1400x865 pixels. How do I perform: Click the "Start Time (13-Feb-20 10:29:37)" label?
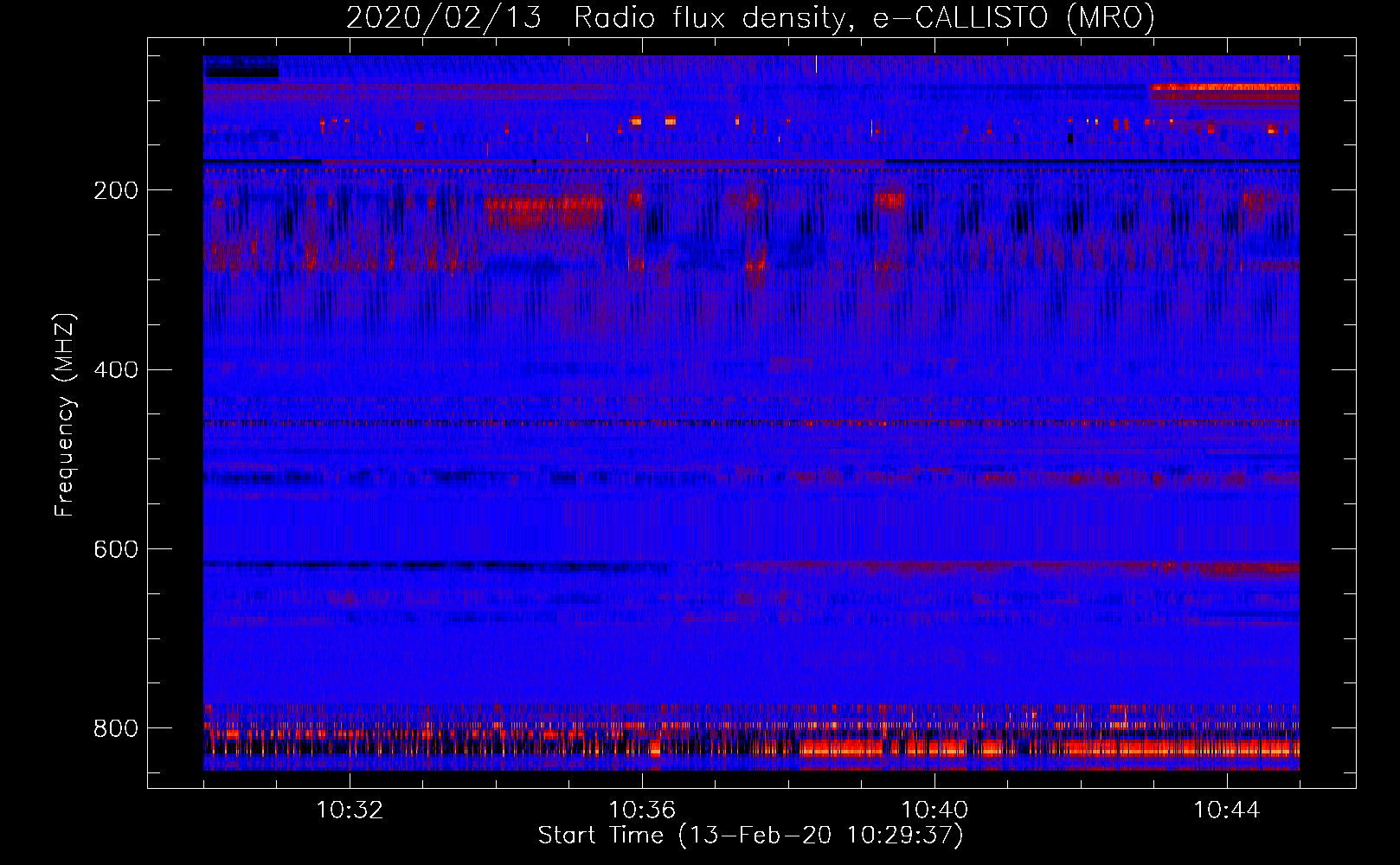click(750, 836)
